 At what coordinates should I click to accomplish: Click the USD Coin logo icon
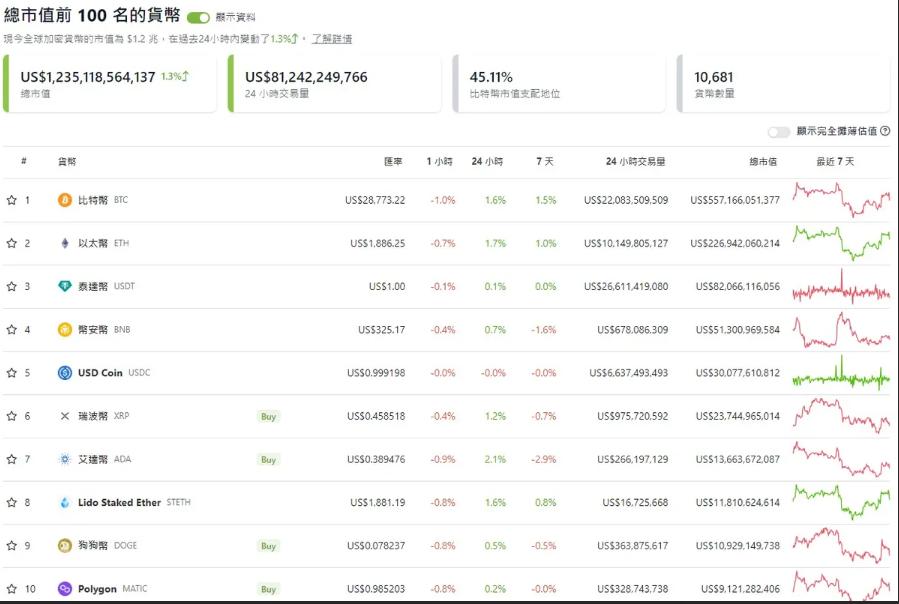(x=65, y=373)
